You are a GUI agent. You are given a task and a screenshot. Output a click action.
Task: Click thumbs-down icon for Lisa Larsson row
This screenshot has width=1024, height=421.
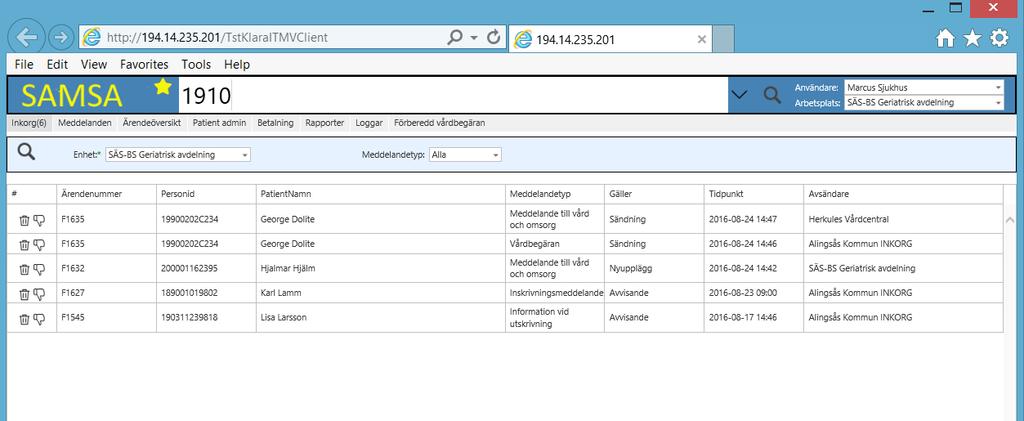click(x=39, y=319)
